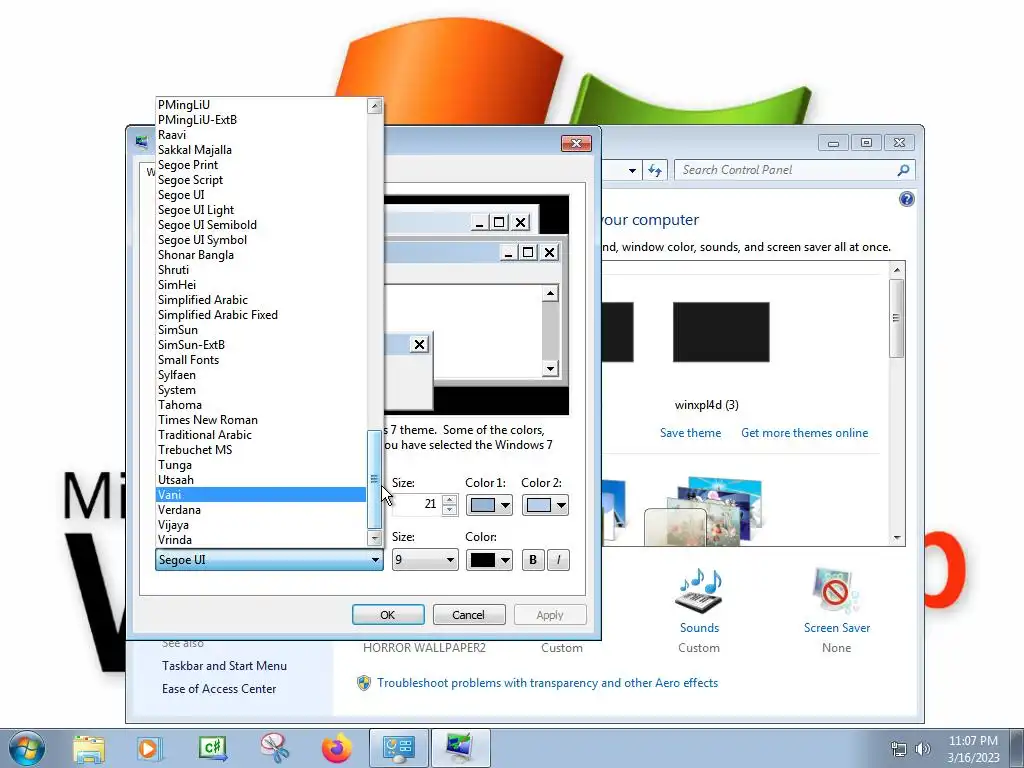Click the search magnifier icon
This screenshot has height=768, width=1024.
[x=903, y=170]
